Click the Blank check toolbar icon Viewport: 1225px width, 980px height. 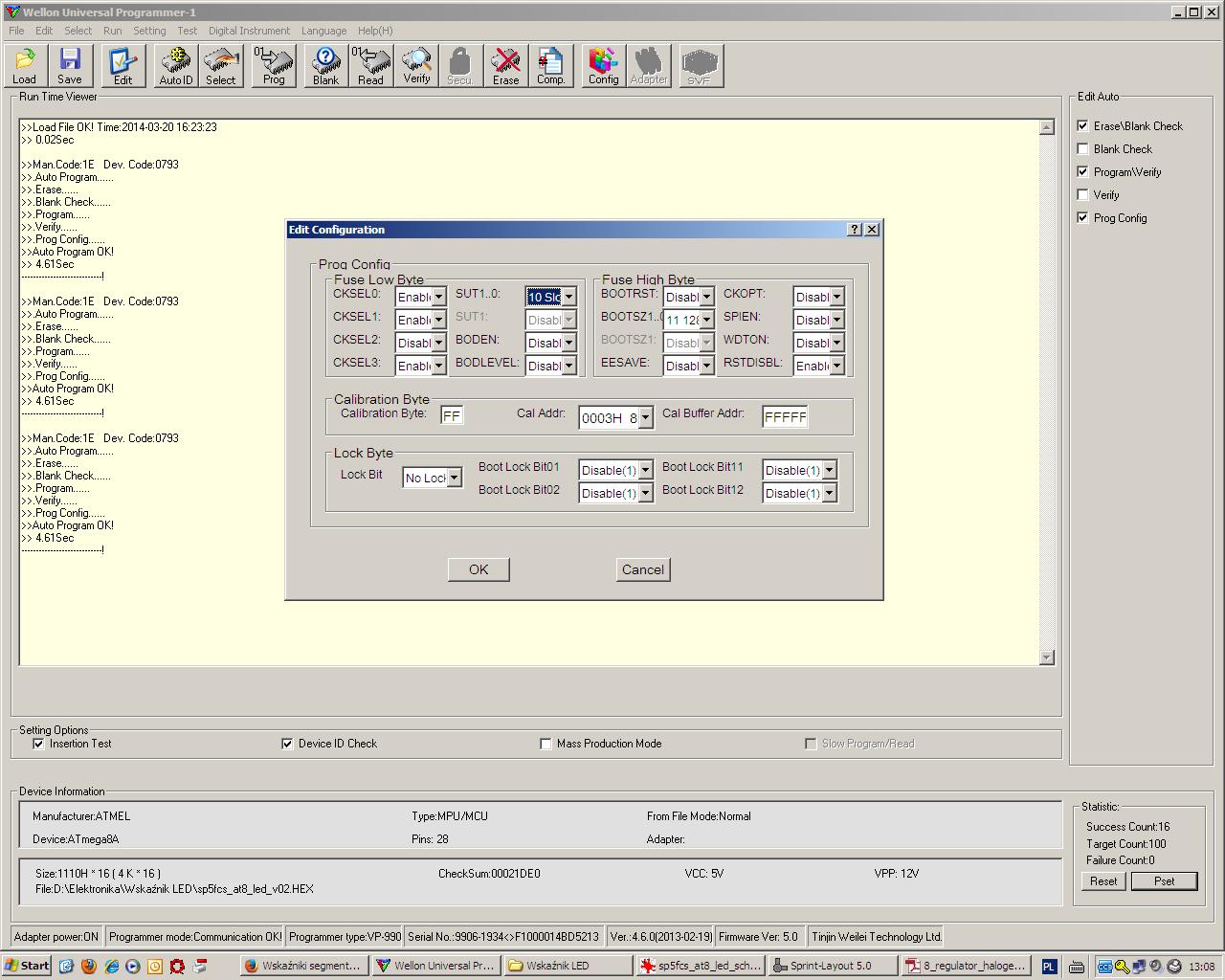point(325,66)
